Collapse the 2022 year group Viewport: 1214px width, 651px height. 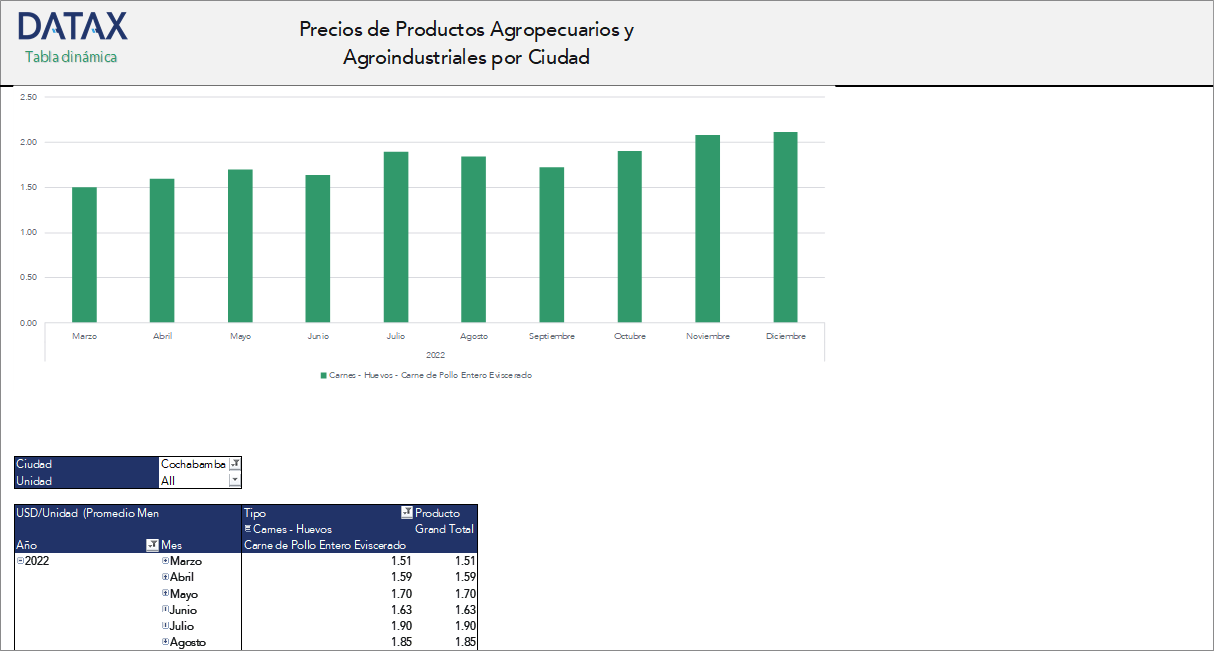19,561
